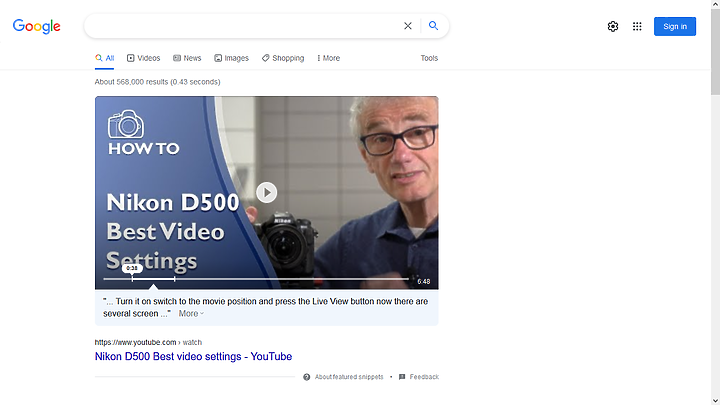Click the video progress bar

click(x=256, y=279)
